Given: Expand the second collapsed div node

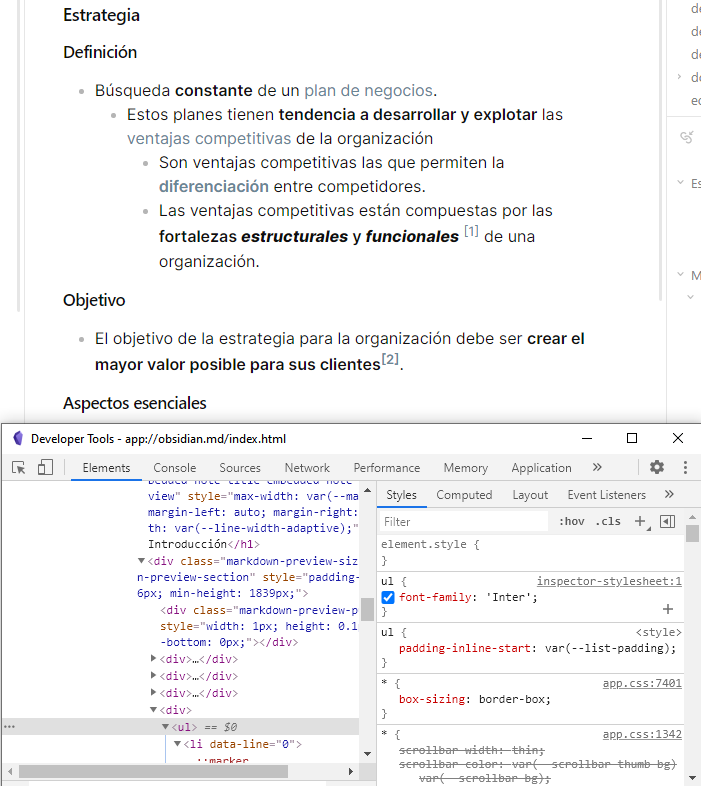Looking at the screenshot, I should click(x=153, y=675).
